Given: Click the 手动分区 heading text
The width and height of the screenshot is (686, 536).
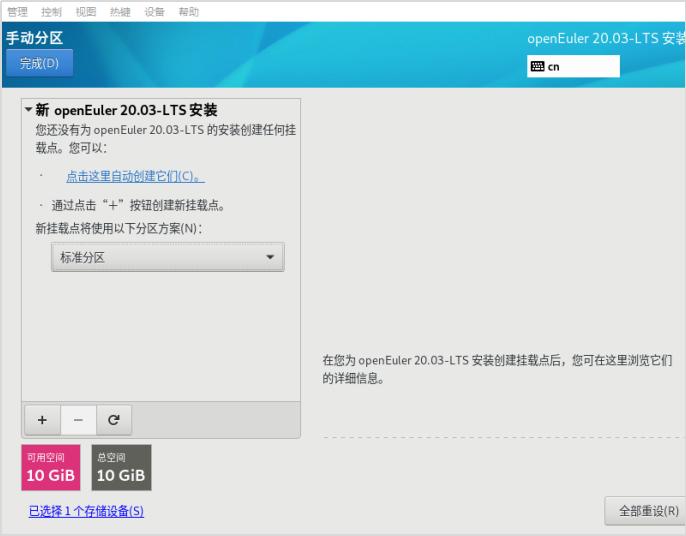Looking at the screenshot, I should (x=35, y=38).
